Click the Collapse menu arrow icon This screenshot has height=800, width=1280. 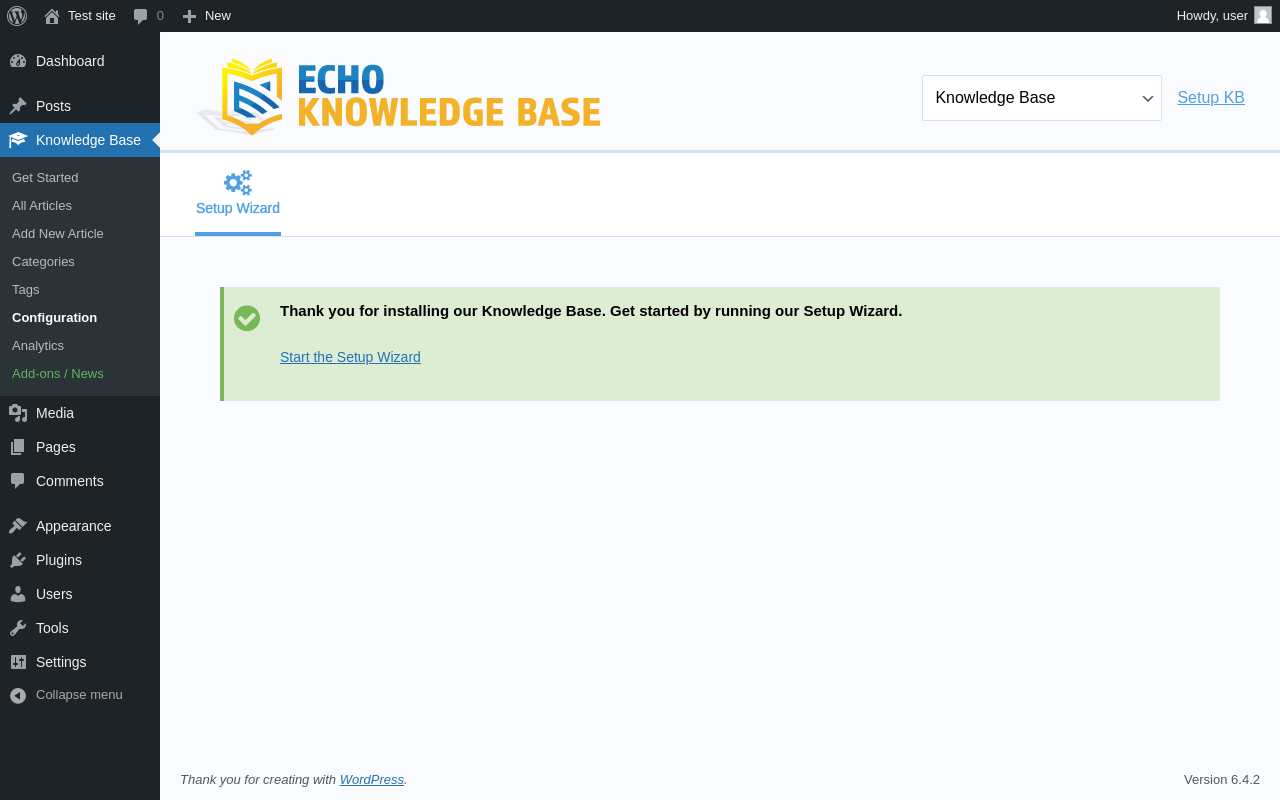[x=18, y=695]
